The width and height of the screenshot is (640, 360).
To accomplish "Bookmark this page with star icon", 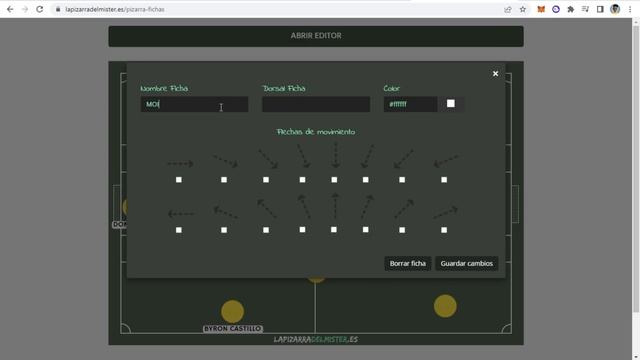I will [523, 9].
